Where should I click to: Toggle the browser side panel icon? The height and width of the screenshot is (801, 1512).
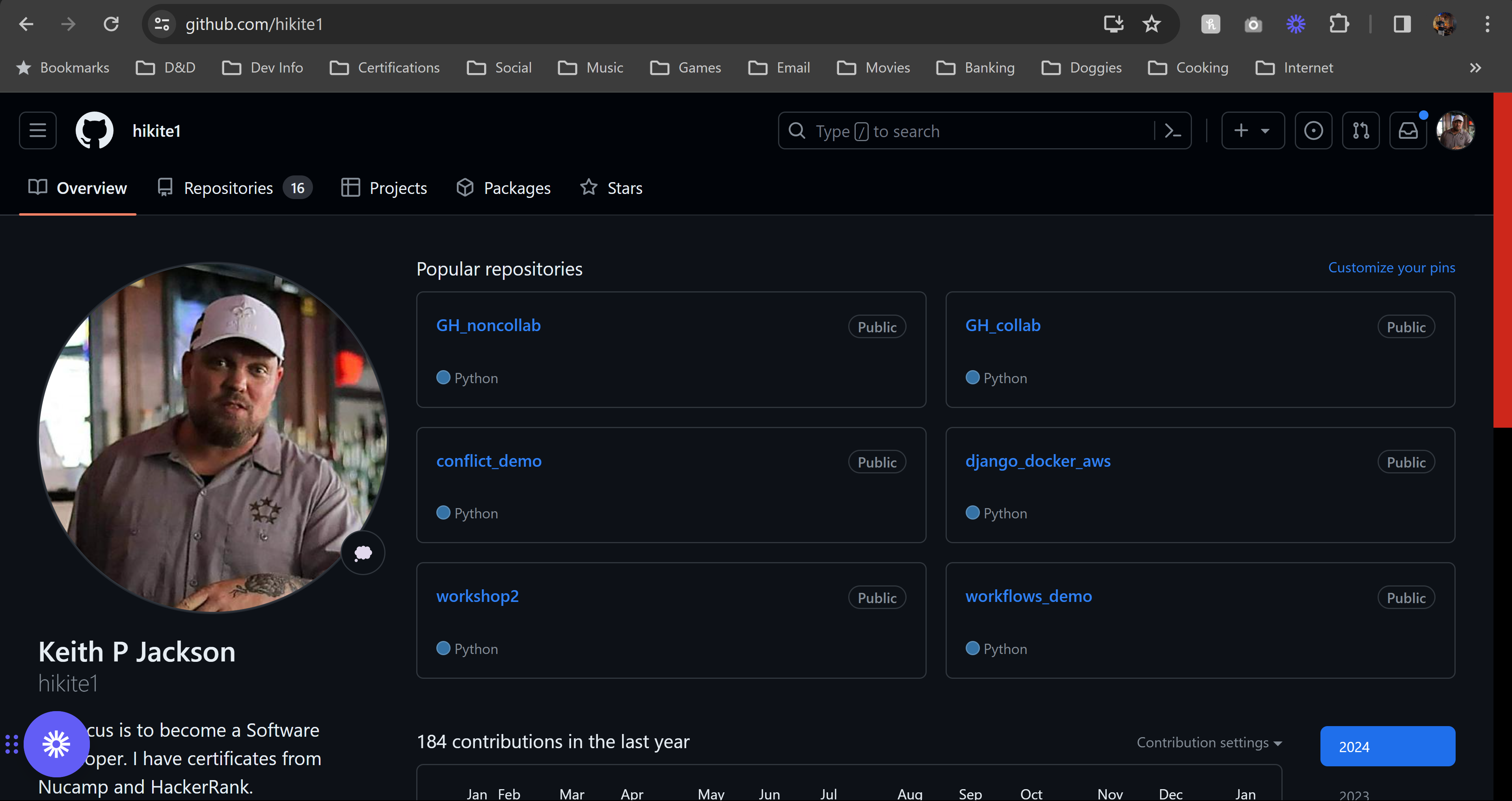pos(1402,24)
